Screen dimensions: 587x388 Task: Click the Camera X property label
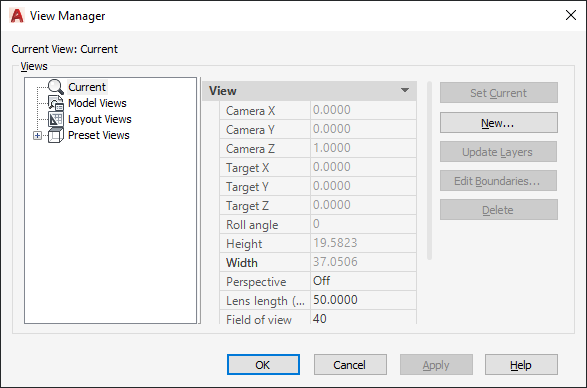coord(250,111)
